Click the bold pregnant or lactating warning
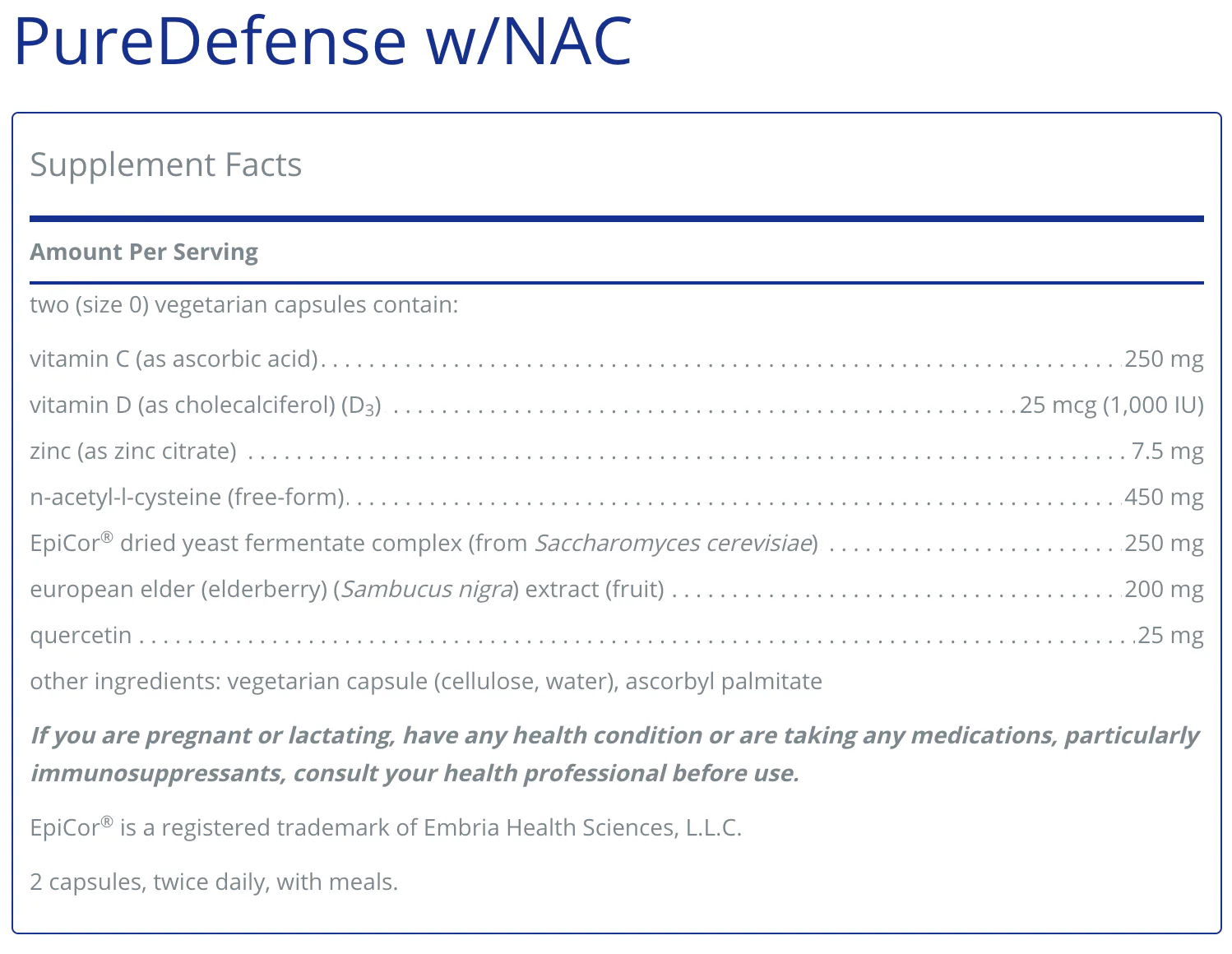 tap(615, 754)
